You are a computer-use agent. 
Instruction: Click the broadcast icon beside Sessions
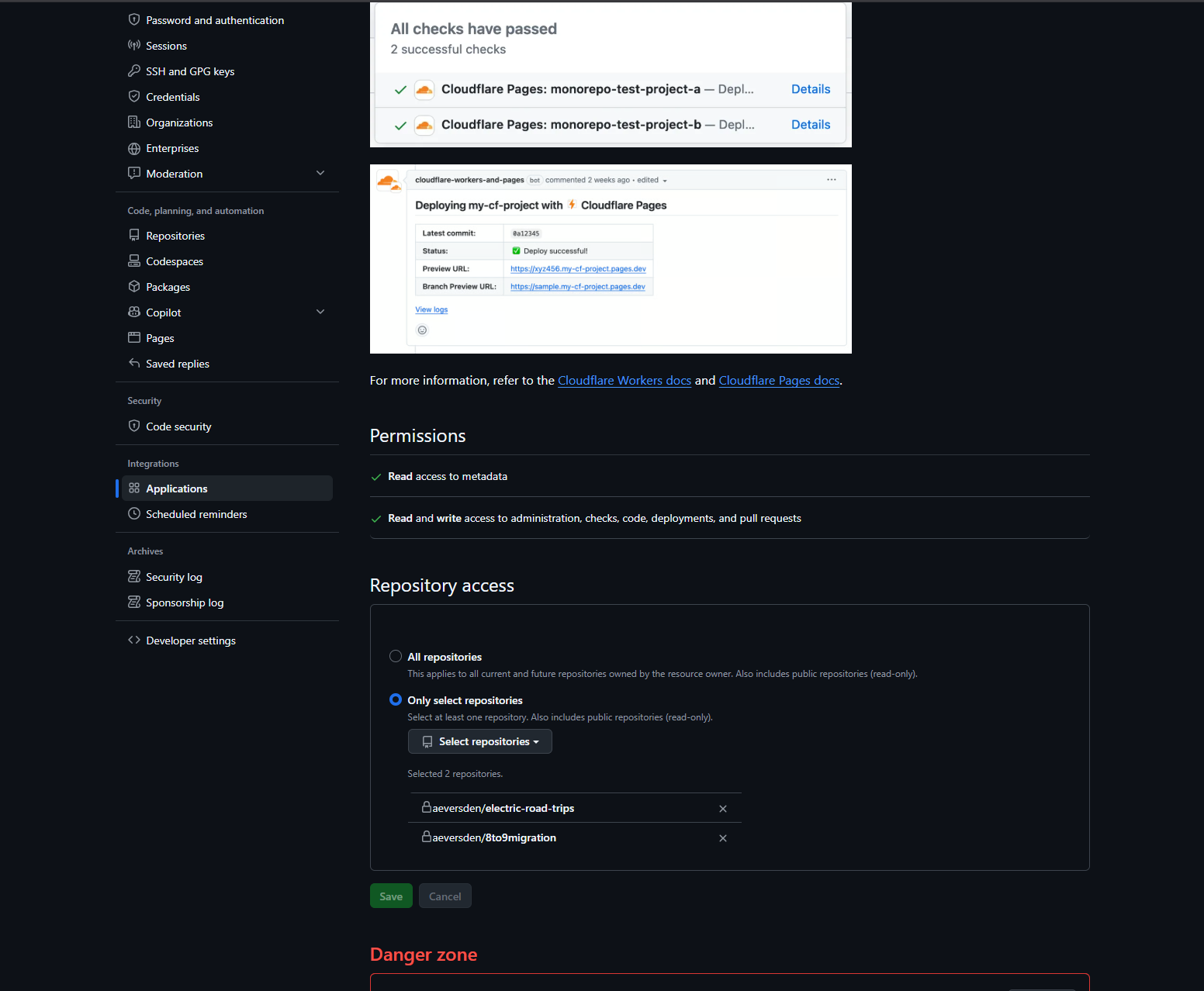pos(134,46)
